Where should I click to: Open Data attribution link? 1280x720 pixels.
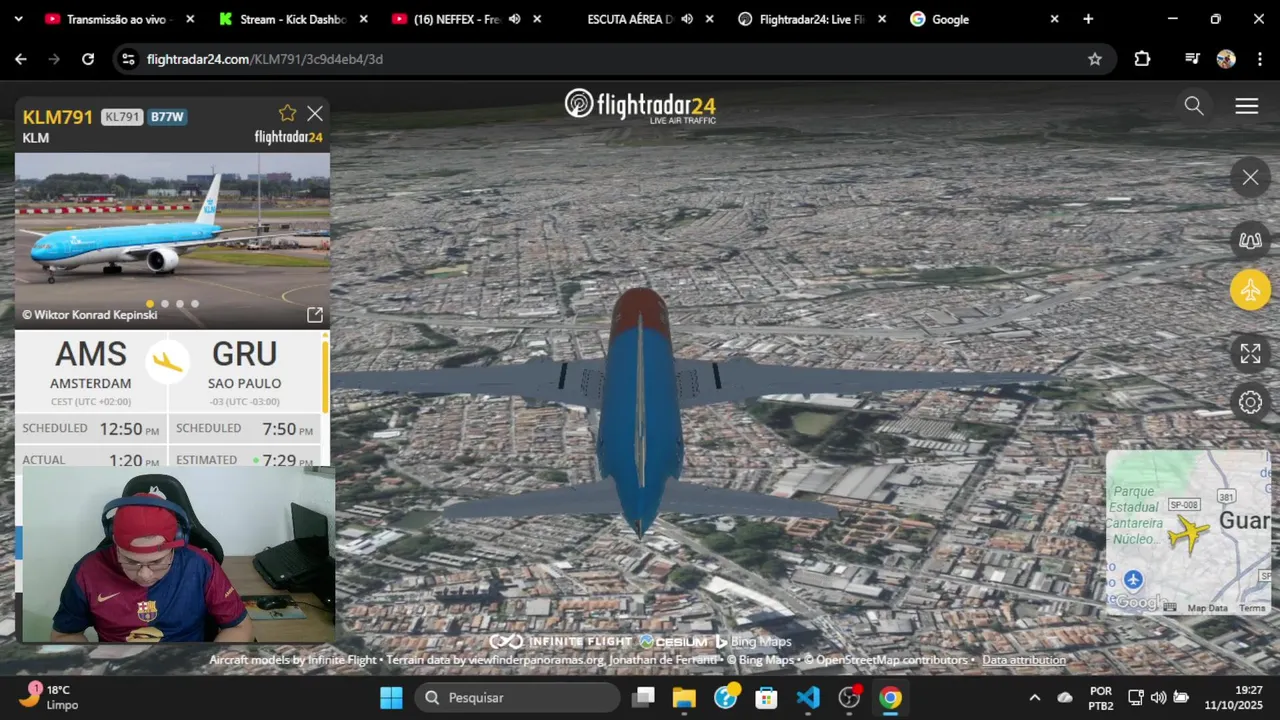coord(1024,660)
